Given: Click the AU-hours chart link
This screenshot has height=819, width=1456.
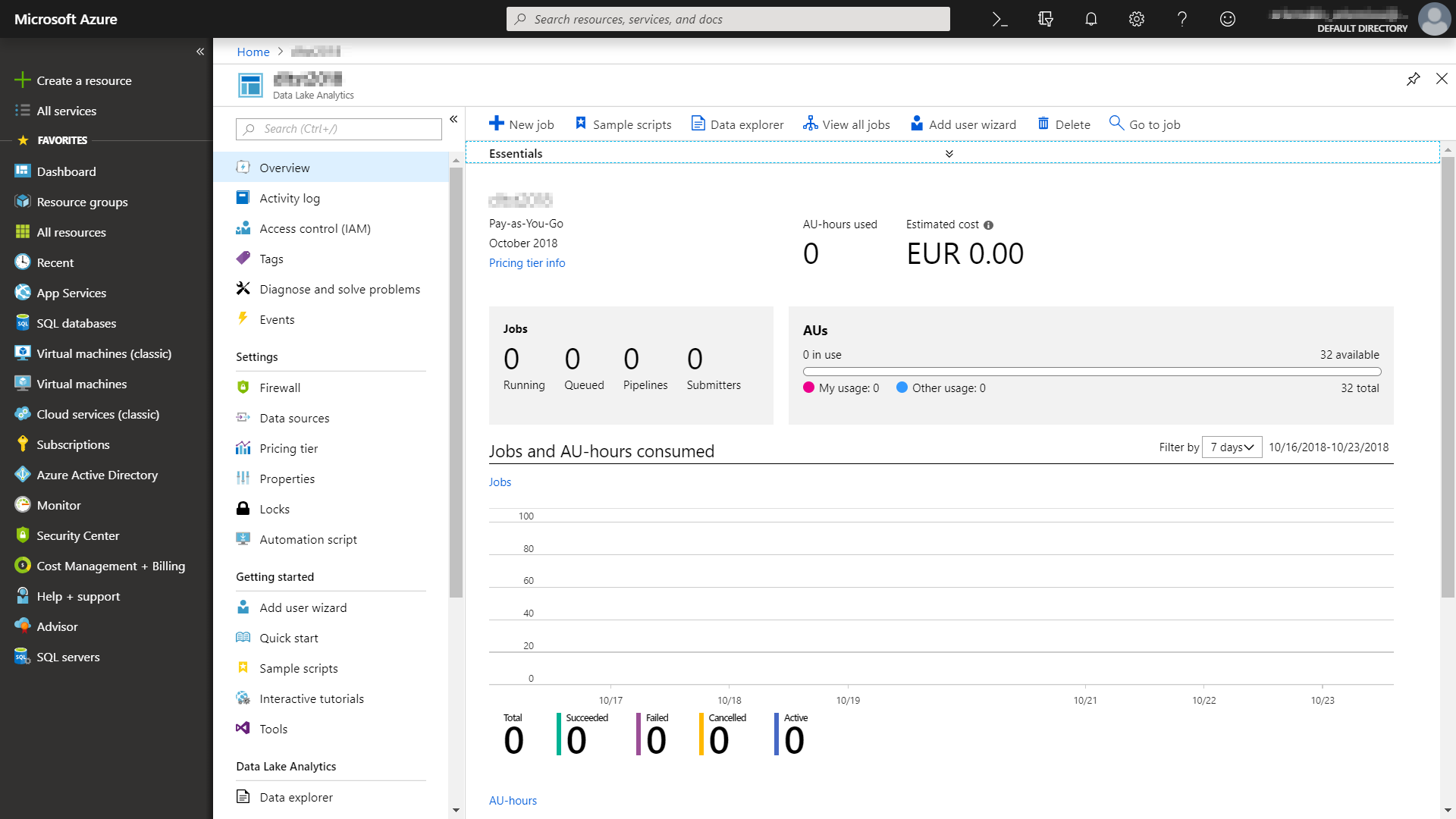Looking at the screenshot, I should [x=513, y=800].
